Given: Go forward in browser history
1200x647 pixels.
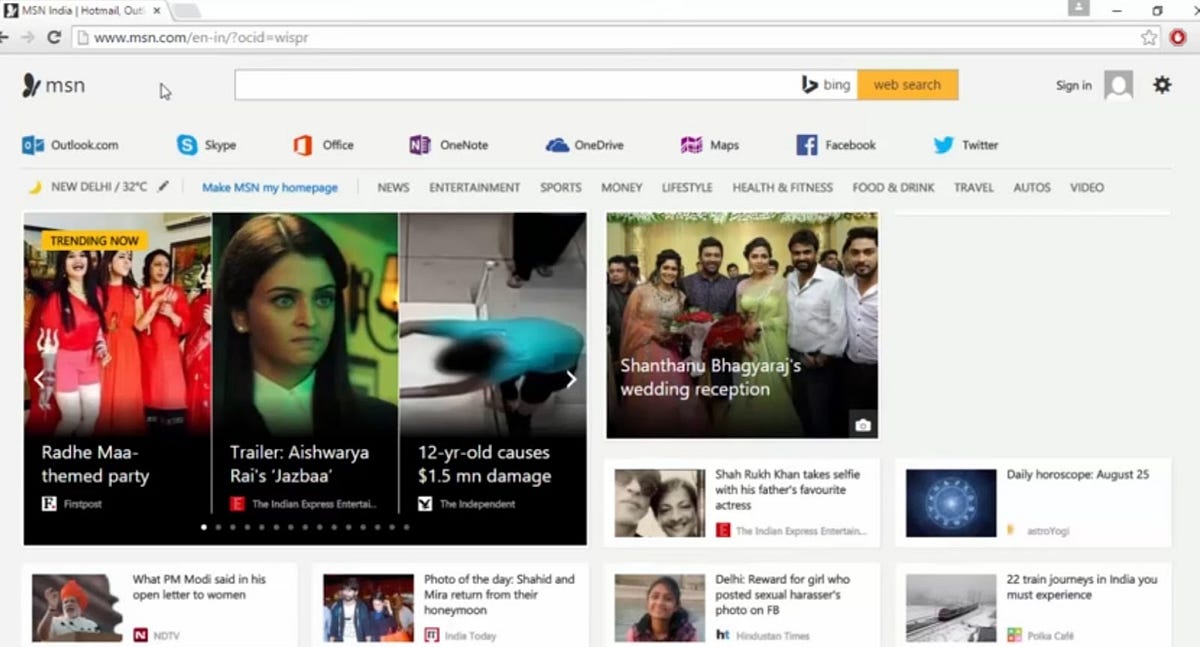Looking at the screenshot, I should 27,37.
